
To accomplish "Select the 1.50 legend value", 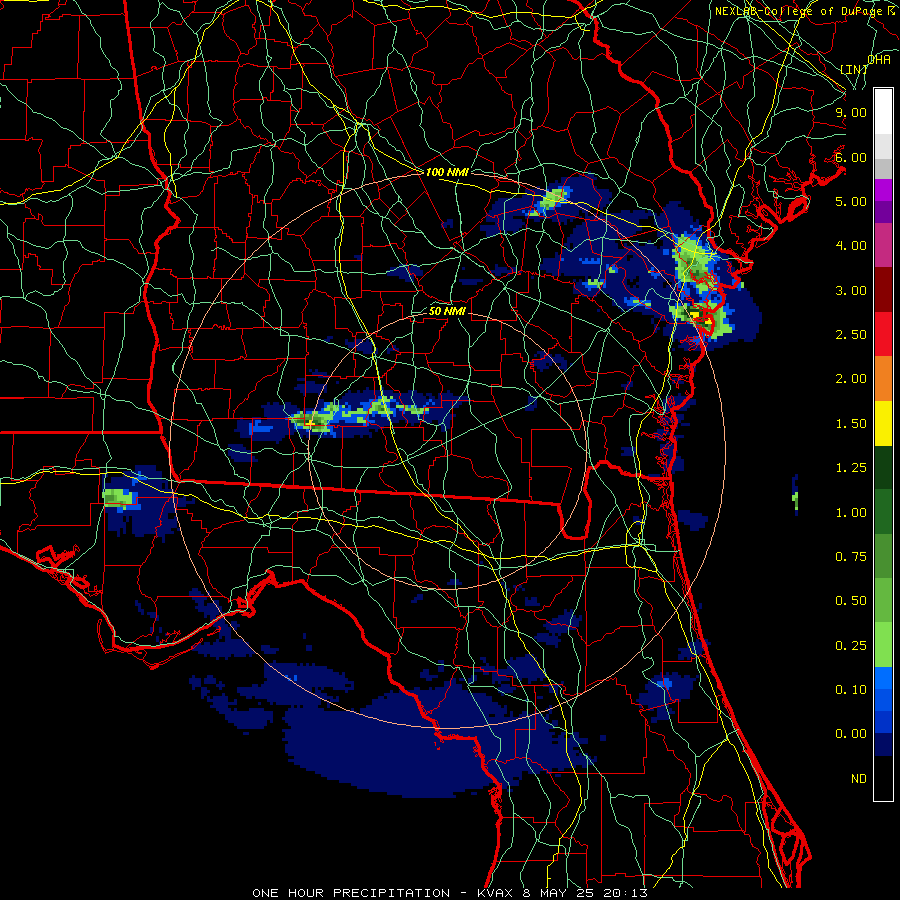I will pos(851,424).
